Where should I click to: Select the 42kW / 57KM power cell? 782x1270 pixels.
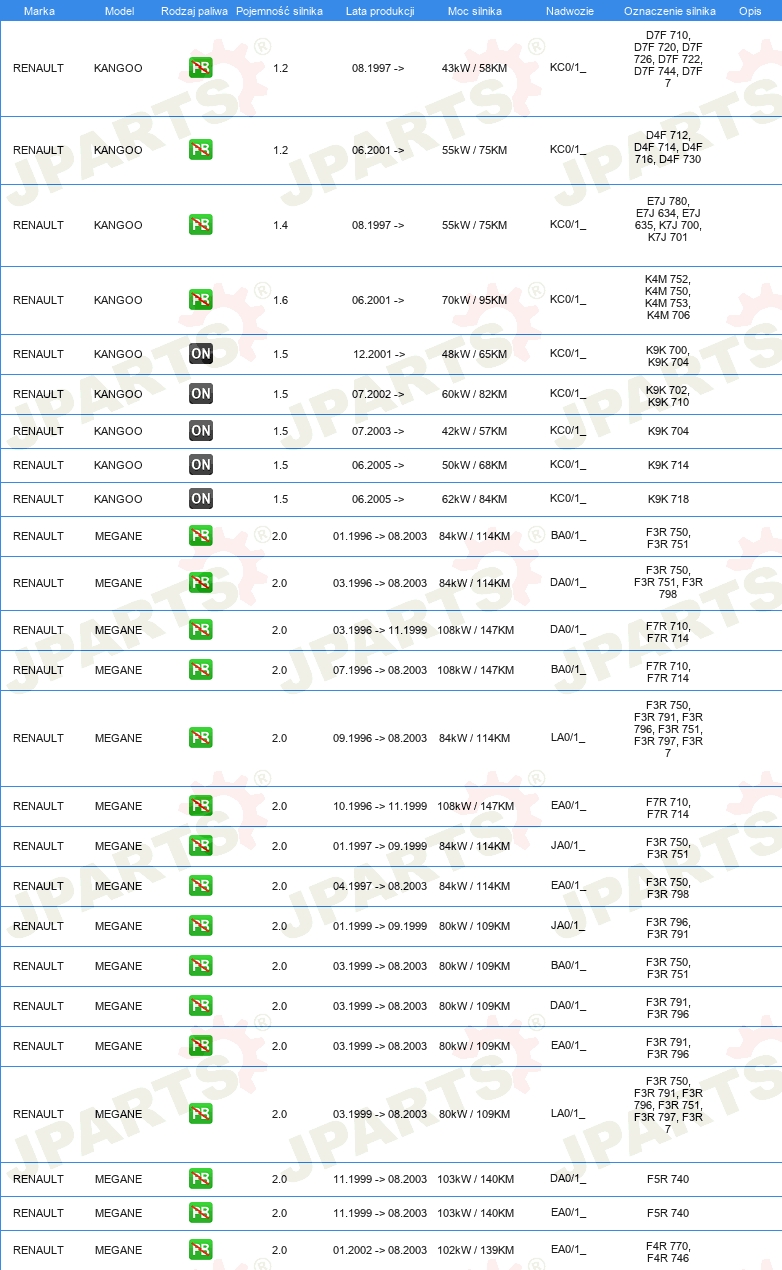pyautogui.click(x=475, y=431)
